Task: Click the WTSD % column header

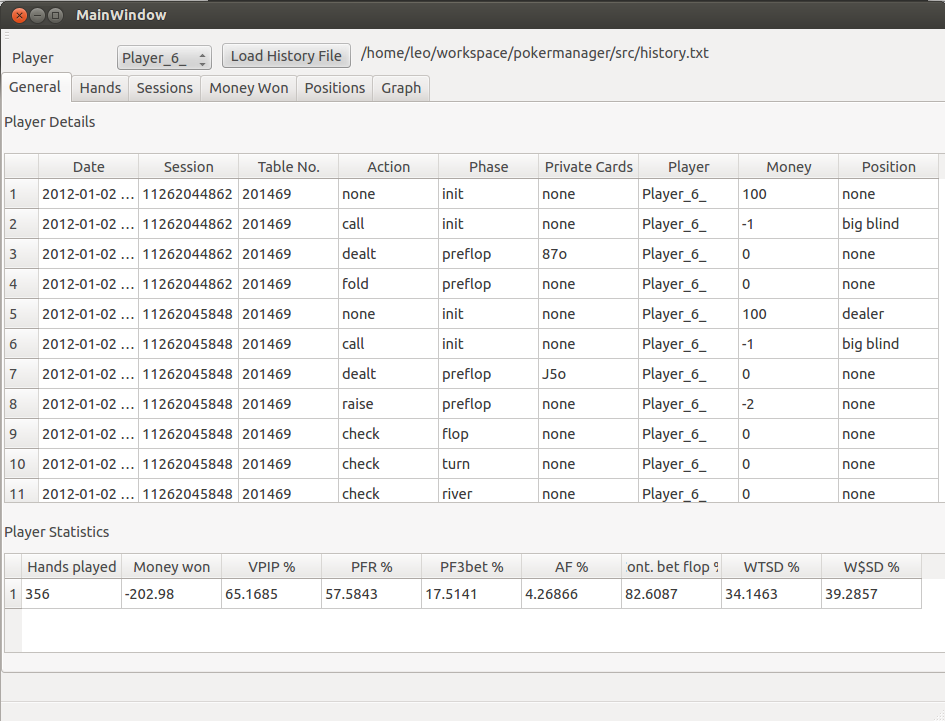Action: point(772,567)
